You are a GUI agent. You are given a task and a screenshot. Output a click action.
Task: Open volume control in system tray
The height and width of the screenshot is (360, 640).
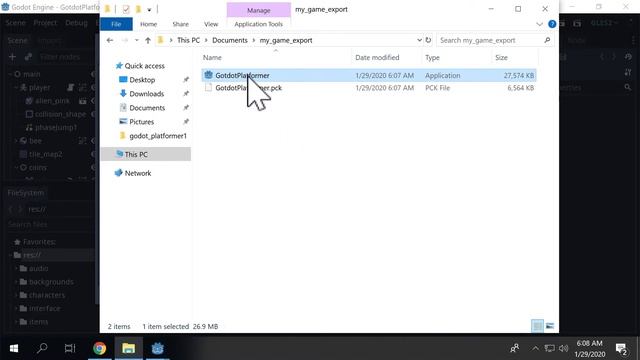point(564,348)
